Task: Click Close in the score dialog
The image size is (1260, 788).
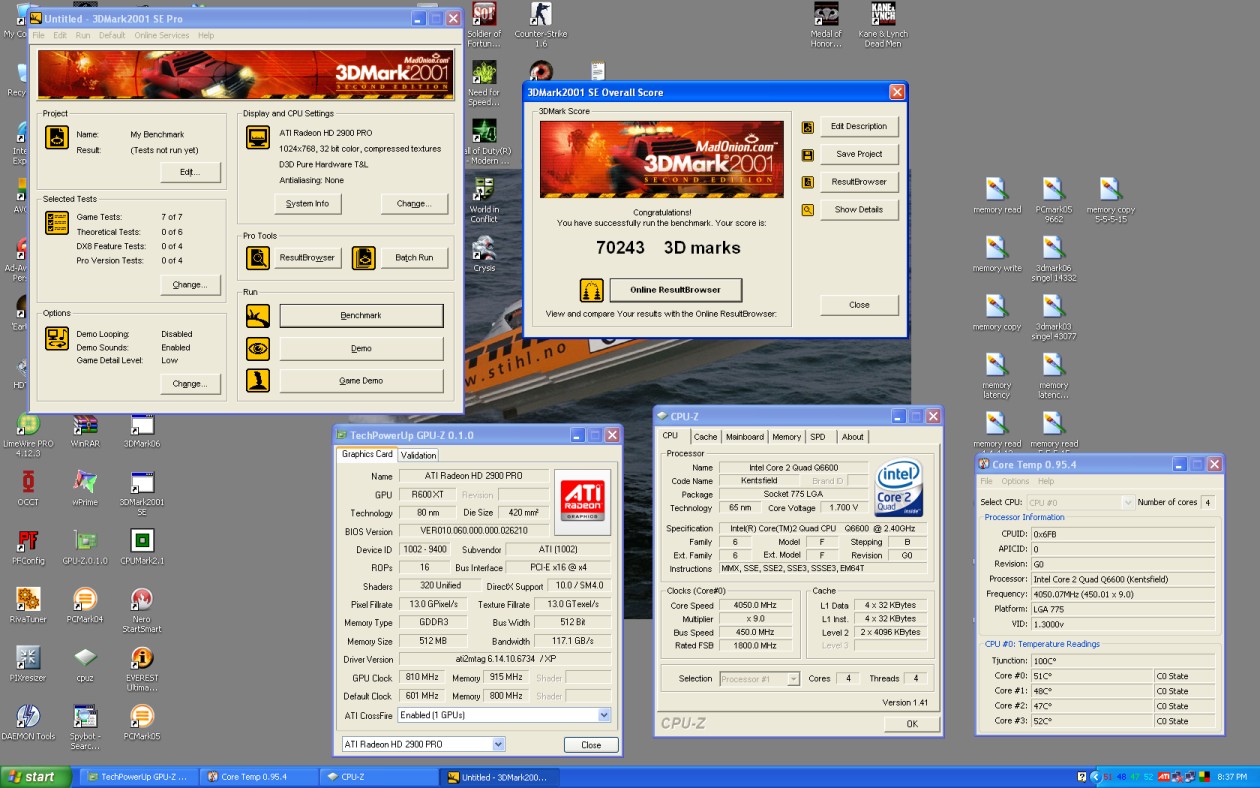Action: click(x=859, y=305)
